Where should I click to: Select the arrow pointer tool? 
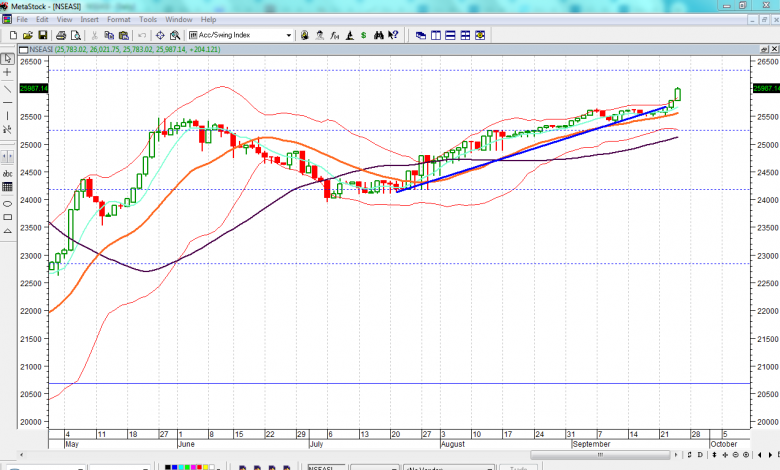point(8,59)
